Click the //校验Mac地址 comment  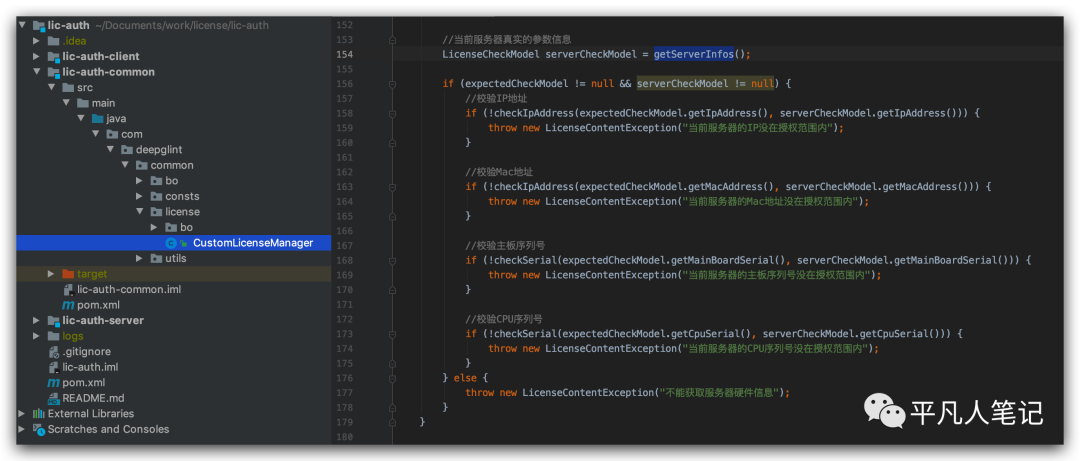(500, 172)
